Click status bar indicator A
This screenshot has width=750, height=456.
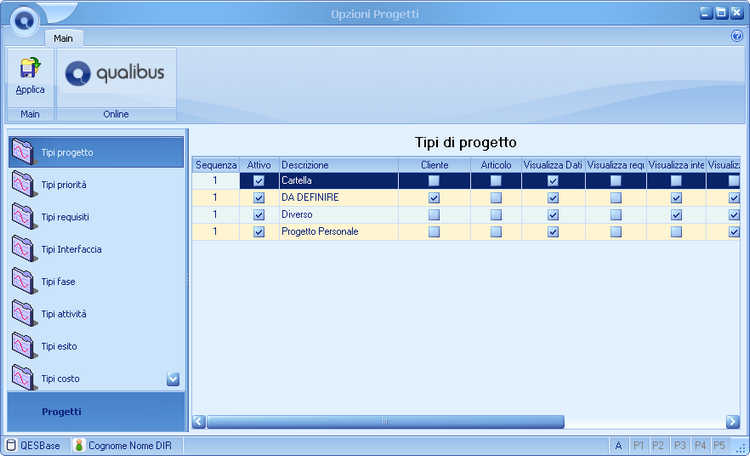coord(618,445)
